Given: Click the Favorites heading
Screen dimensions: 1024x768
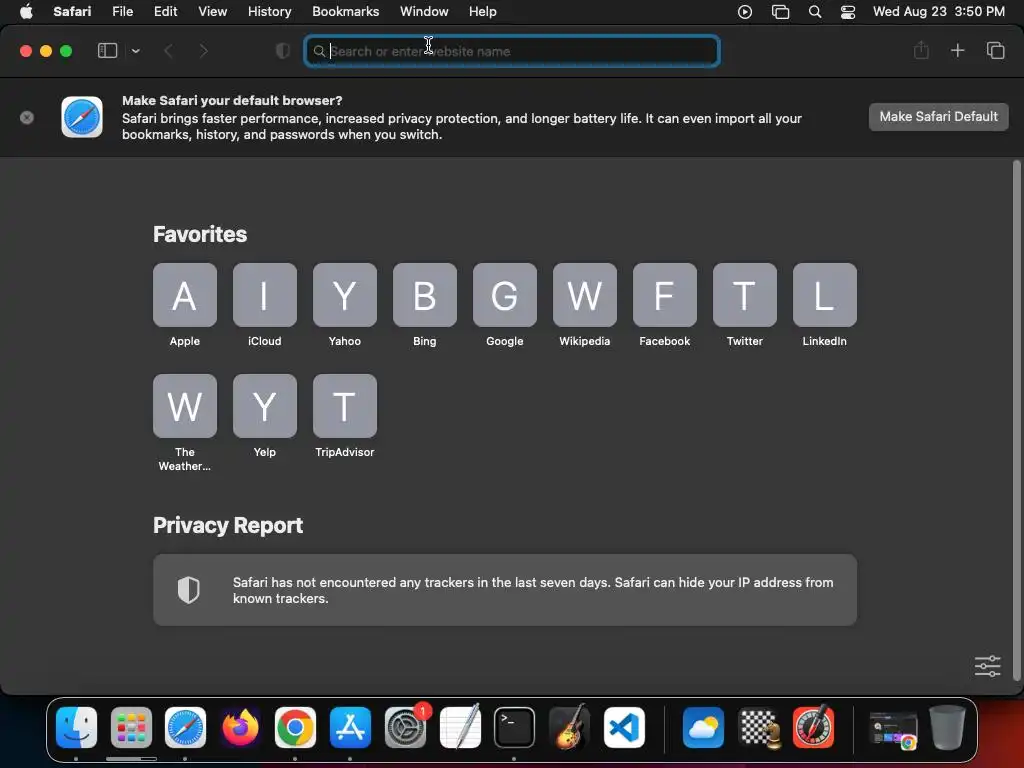Looking at the screenshot, I should (x=200, y=234).
